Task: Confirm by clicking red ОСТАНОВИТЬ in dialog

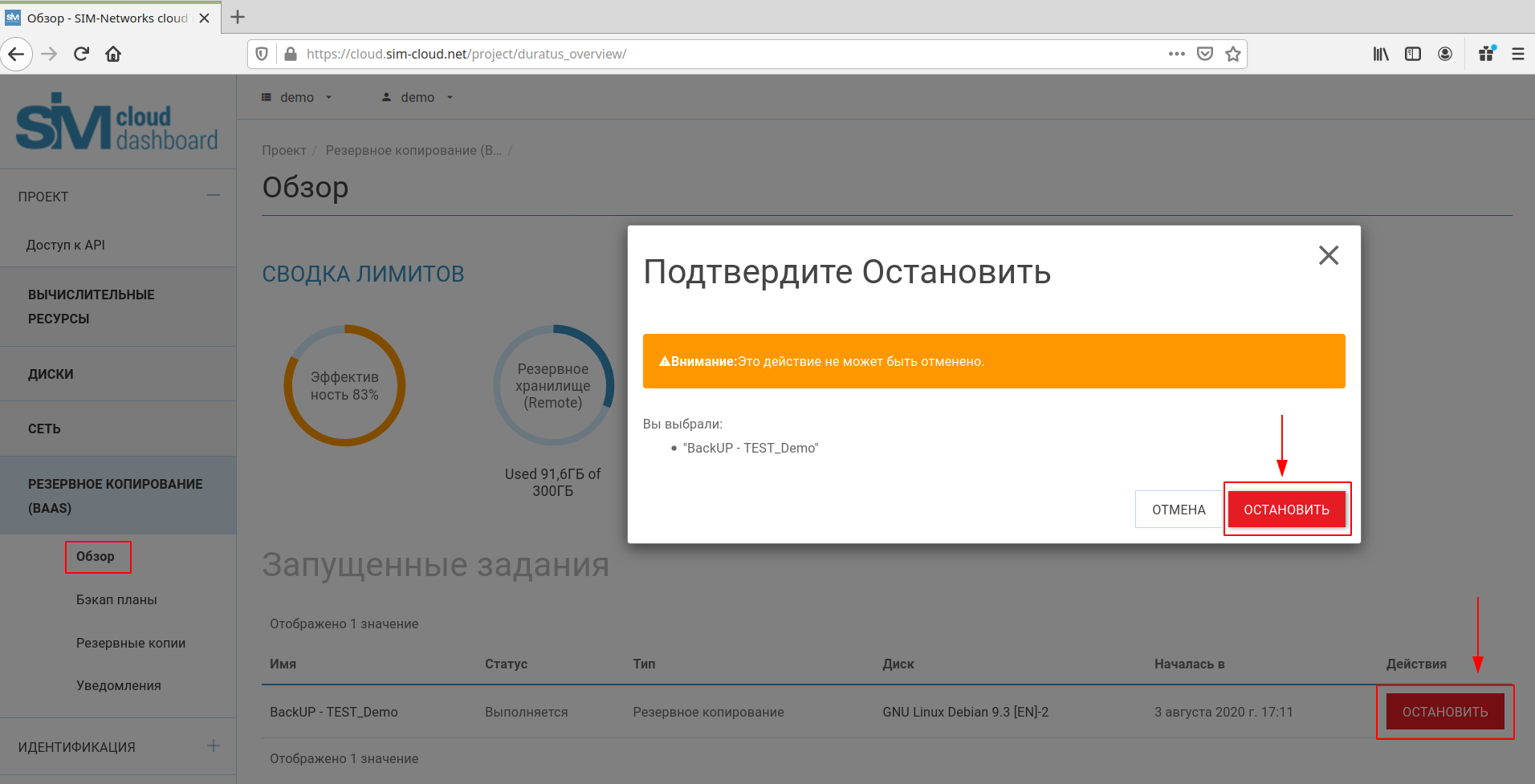Action: pyautogui.click(x=1286, y=510)
